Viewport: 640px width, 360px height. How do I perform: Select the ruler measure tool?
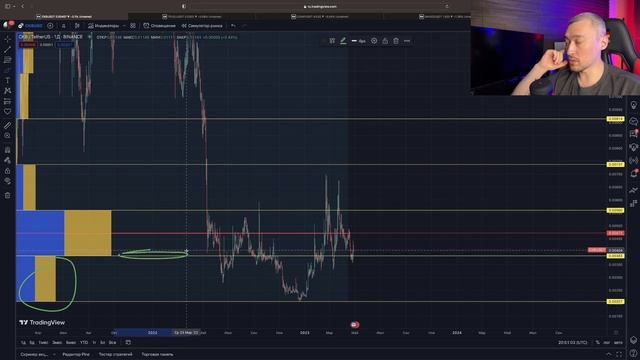[7, 125]
